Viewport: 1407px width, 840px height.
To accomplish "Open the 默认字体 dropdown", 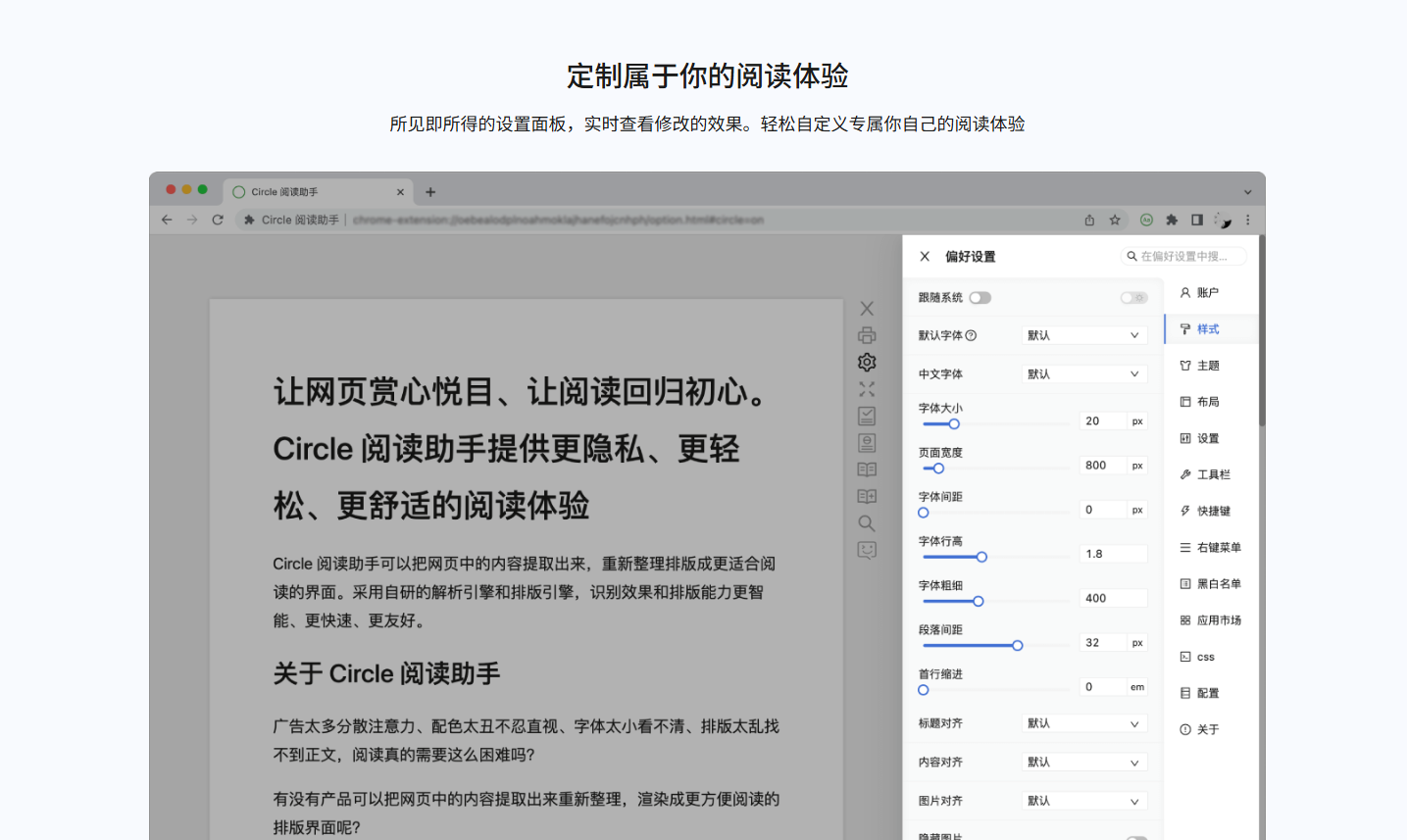I will [1084, 335].
